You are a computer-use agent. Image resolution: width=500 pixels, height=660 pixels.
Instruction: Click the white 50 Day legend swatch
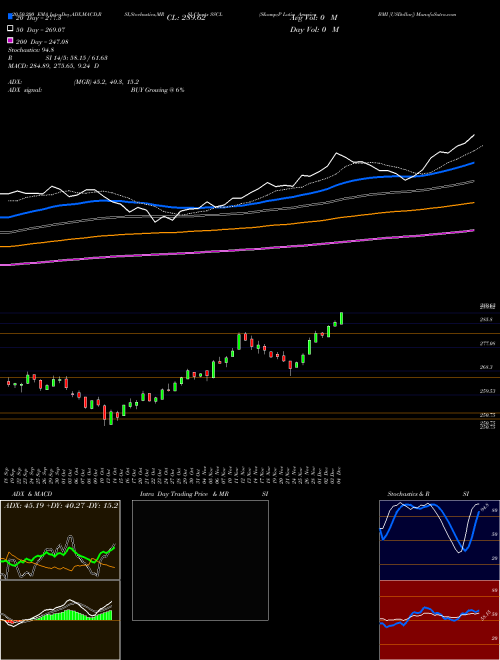tap(10, 29)
